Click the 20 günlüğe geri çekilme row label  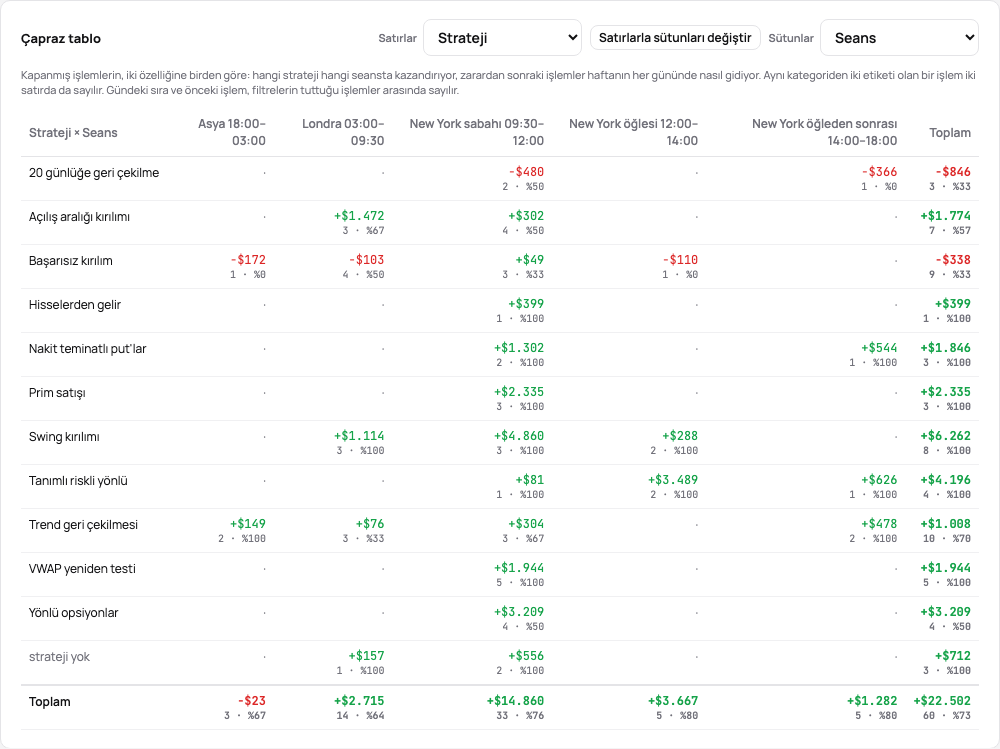pyautogui.click(x=94, y=173)
